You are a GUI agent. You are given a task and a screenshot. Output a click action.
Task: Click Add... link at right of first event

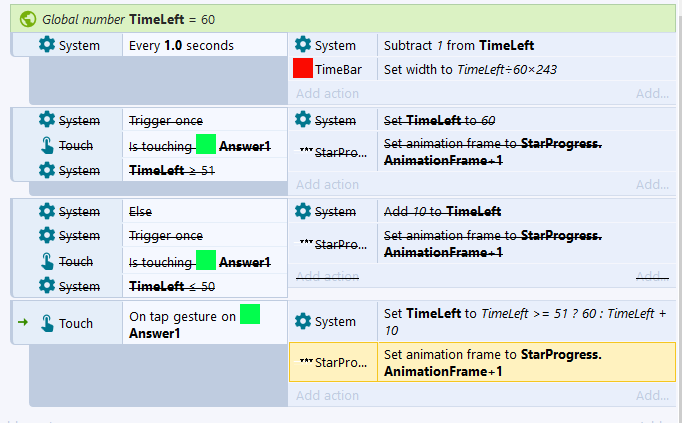(652, 93)
